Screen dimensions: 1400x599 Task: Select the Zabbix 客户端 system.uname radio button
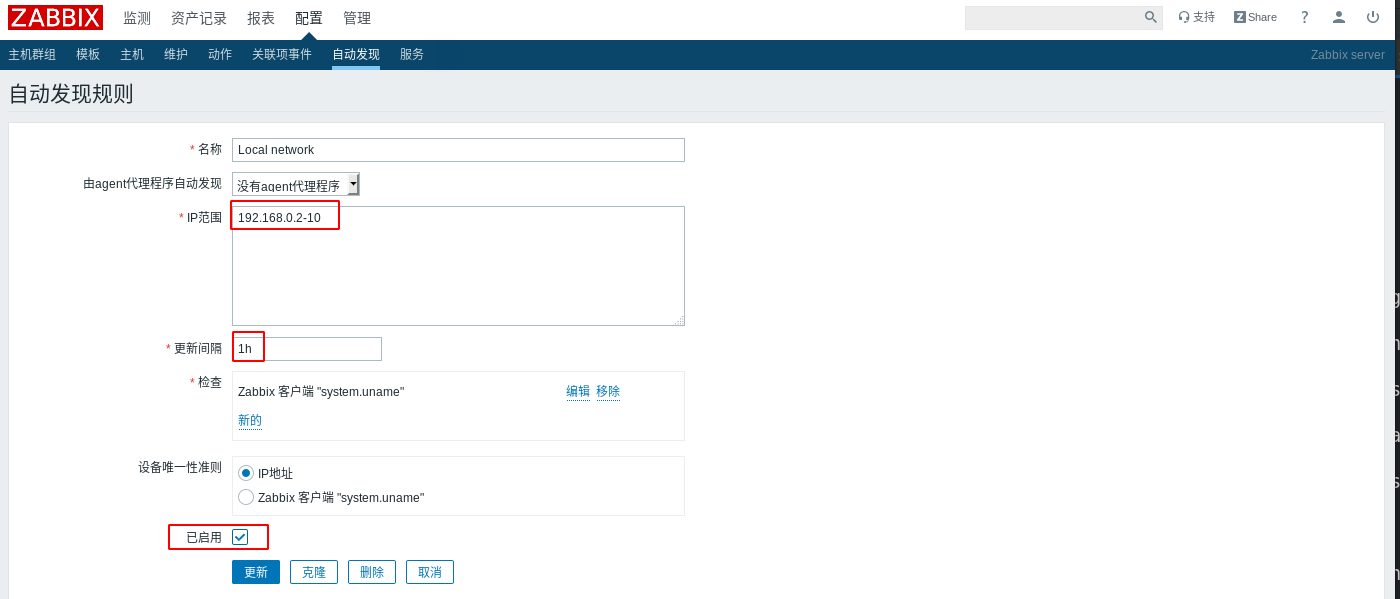pos(246,497)
